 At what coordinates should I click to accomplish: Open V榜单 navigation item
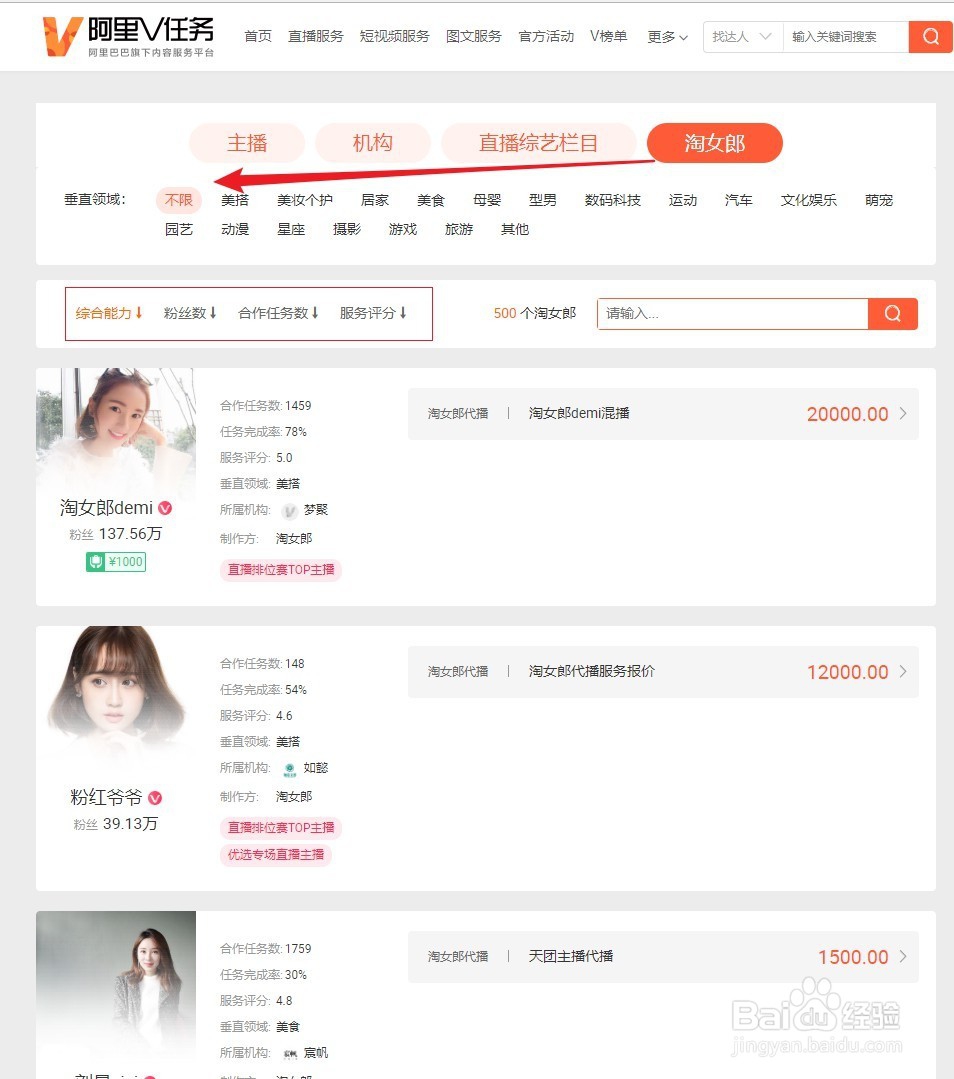(608, 36)
